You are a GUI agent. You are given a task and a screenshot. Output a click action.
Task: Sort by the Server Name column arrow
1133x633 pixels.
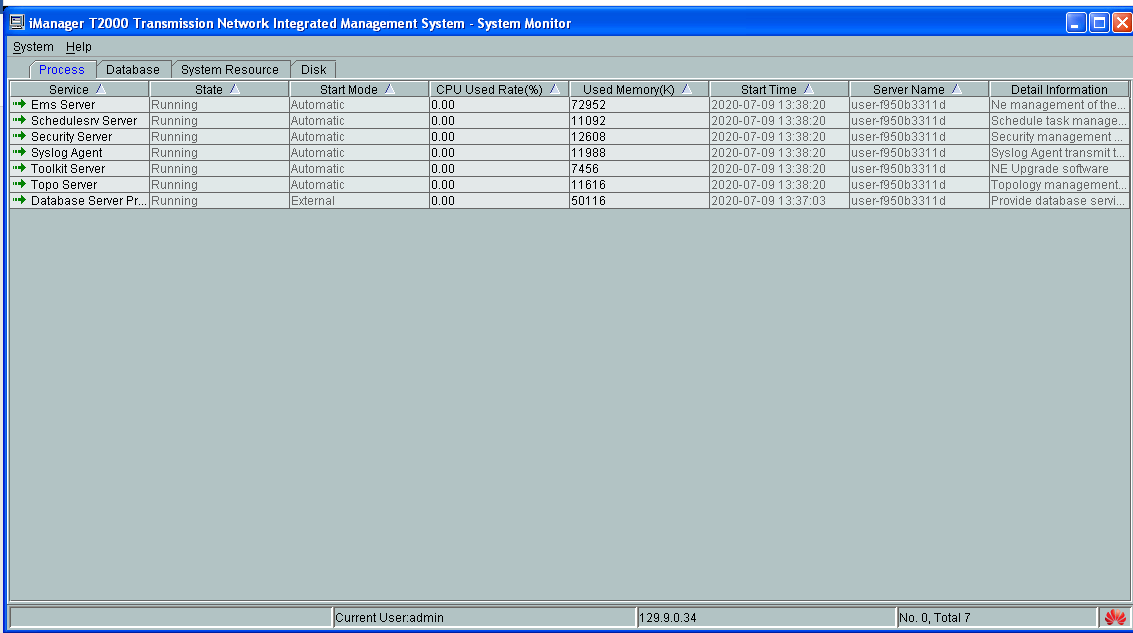tap(956, 89)
